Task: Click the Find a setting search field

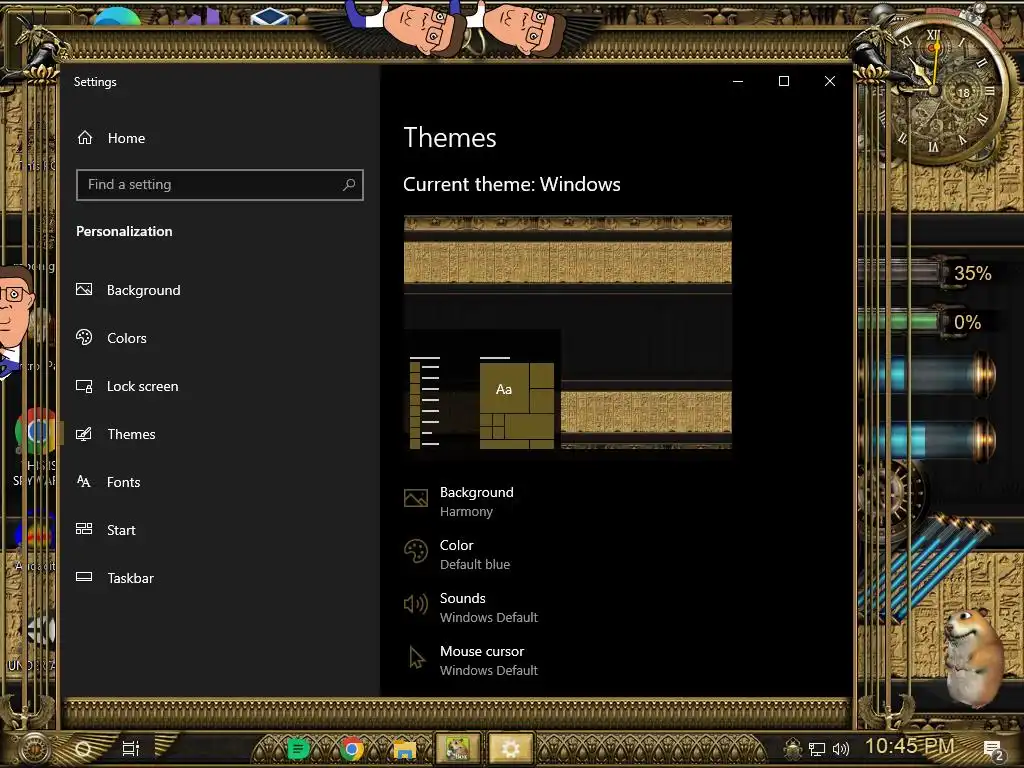Action: 219,185
